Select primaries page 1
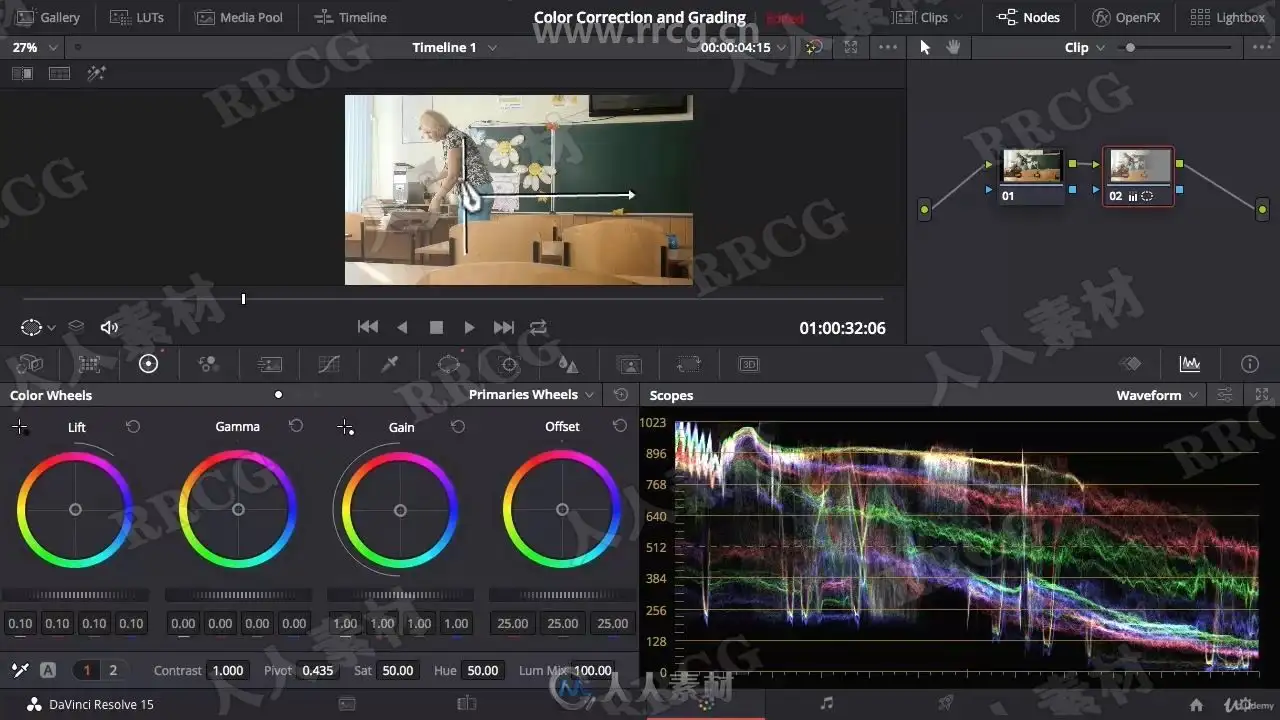Image resolution: width=1280 pixels, height=720 pixels. [x=87, y=670]
